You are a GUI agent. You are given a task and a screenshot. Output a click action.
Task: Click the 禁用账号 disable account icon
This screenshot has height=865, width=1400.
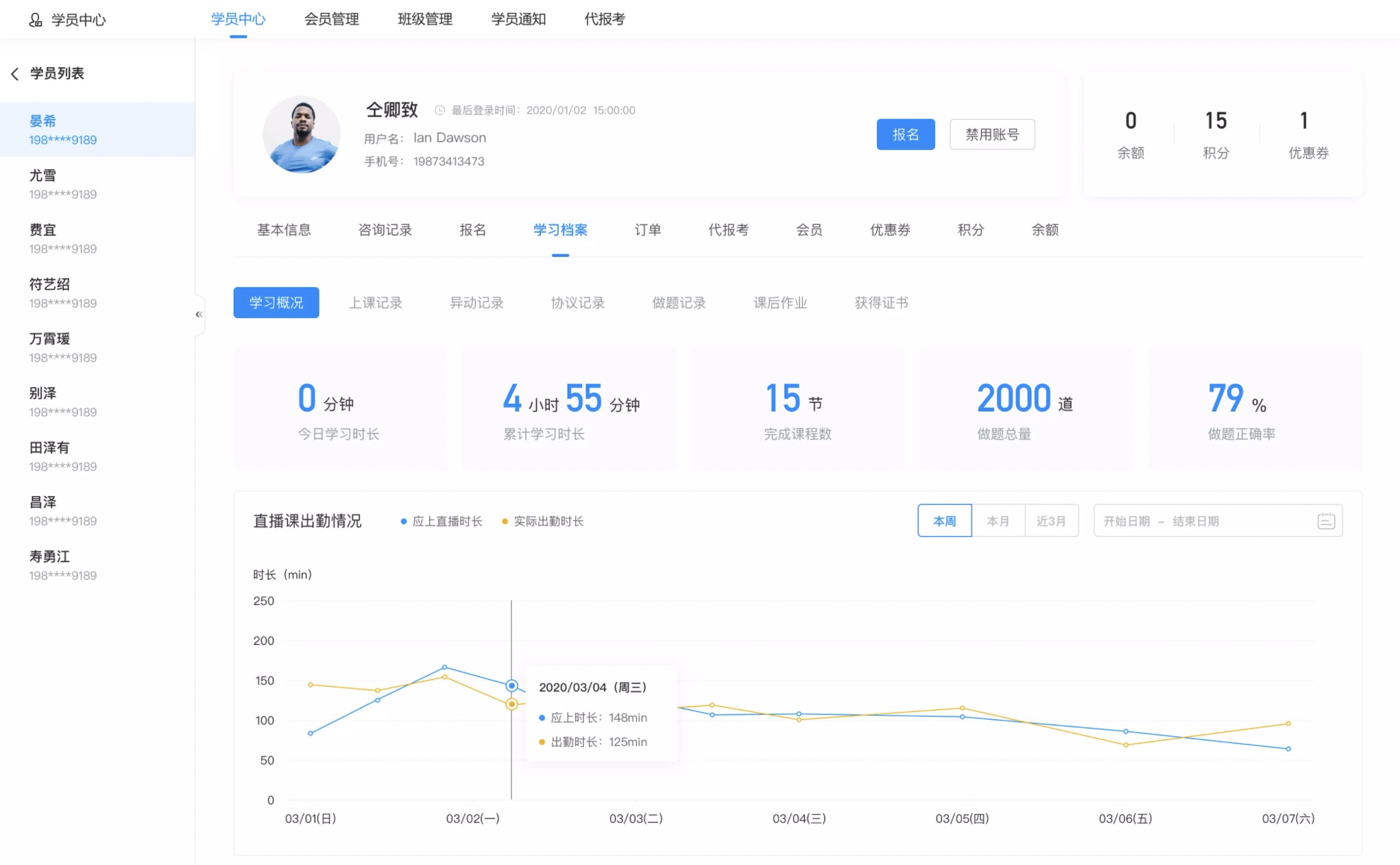990,134
